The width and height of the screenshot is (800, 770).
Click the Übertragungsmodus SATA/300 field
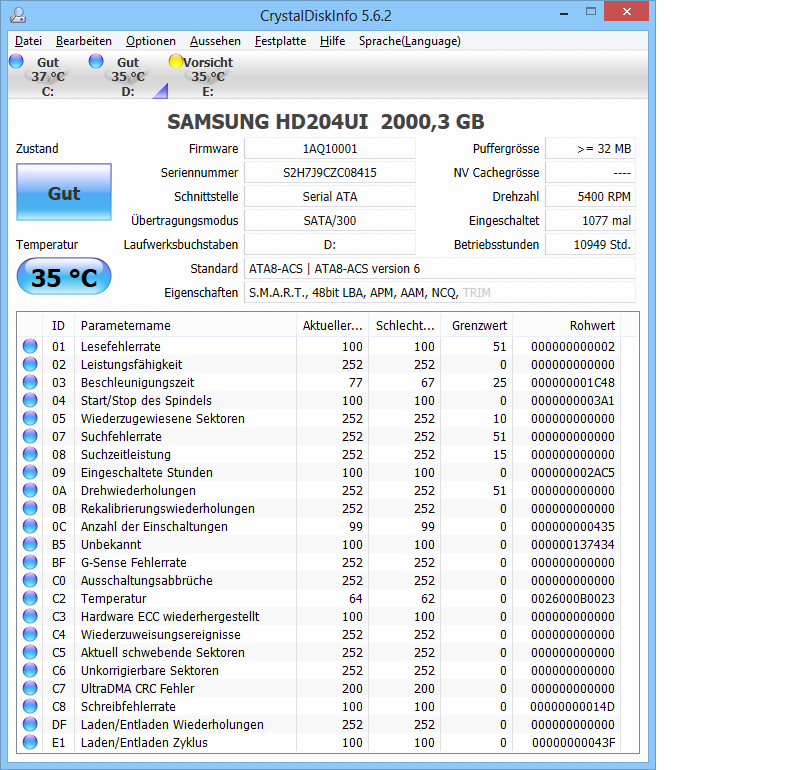(x=330, y=220)
